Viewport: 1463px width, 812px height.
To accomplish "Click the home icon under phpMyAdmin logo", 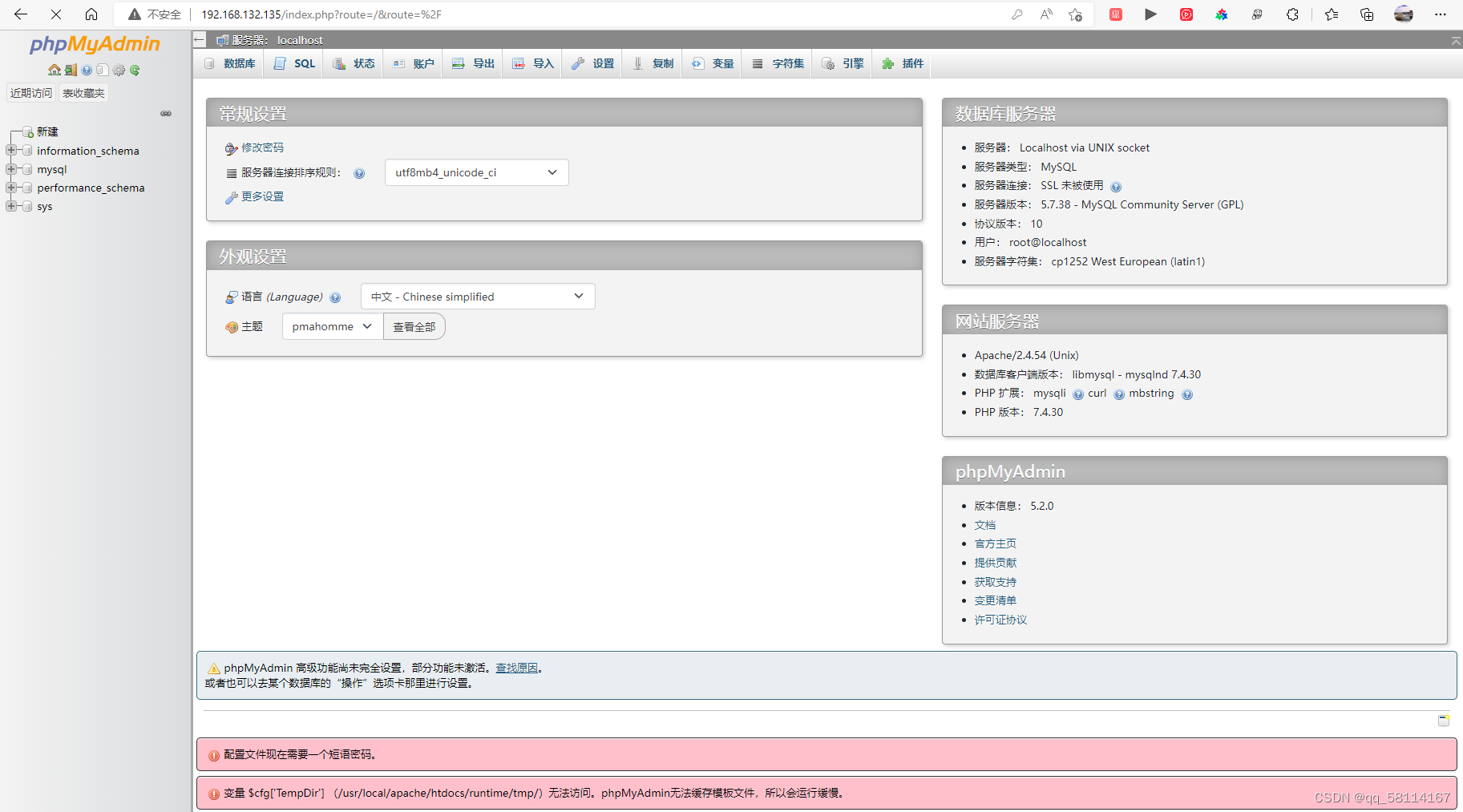I will click(x=55, y=70).
